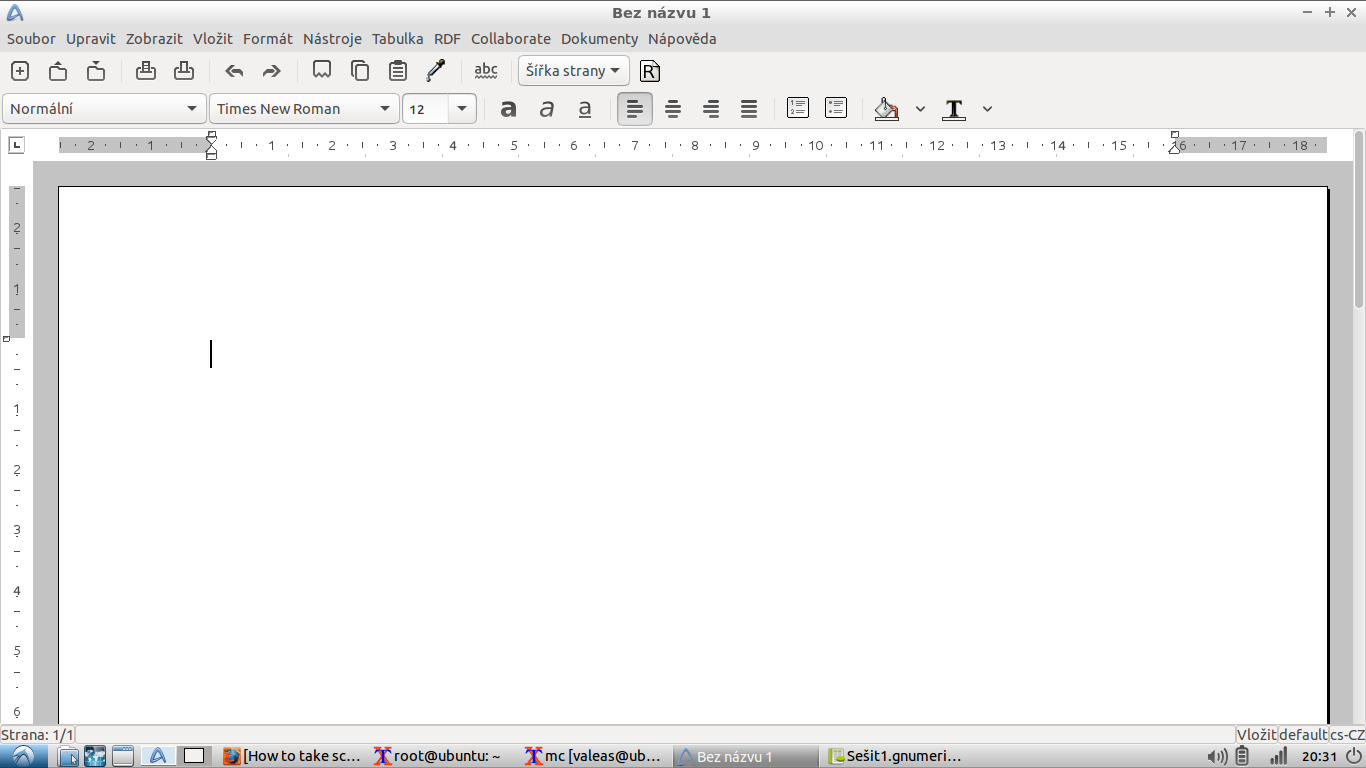Screen dimensions: 1366x768
Task: Justify the paragraph
Action: (749, 109)
